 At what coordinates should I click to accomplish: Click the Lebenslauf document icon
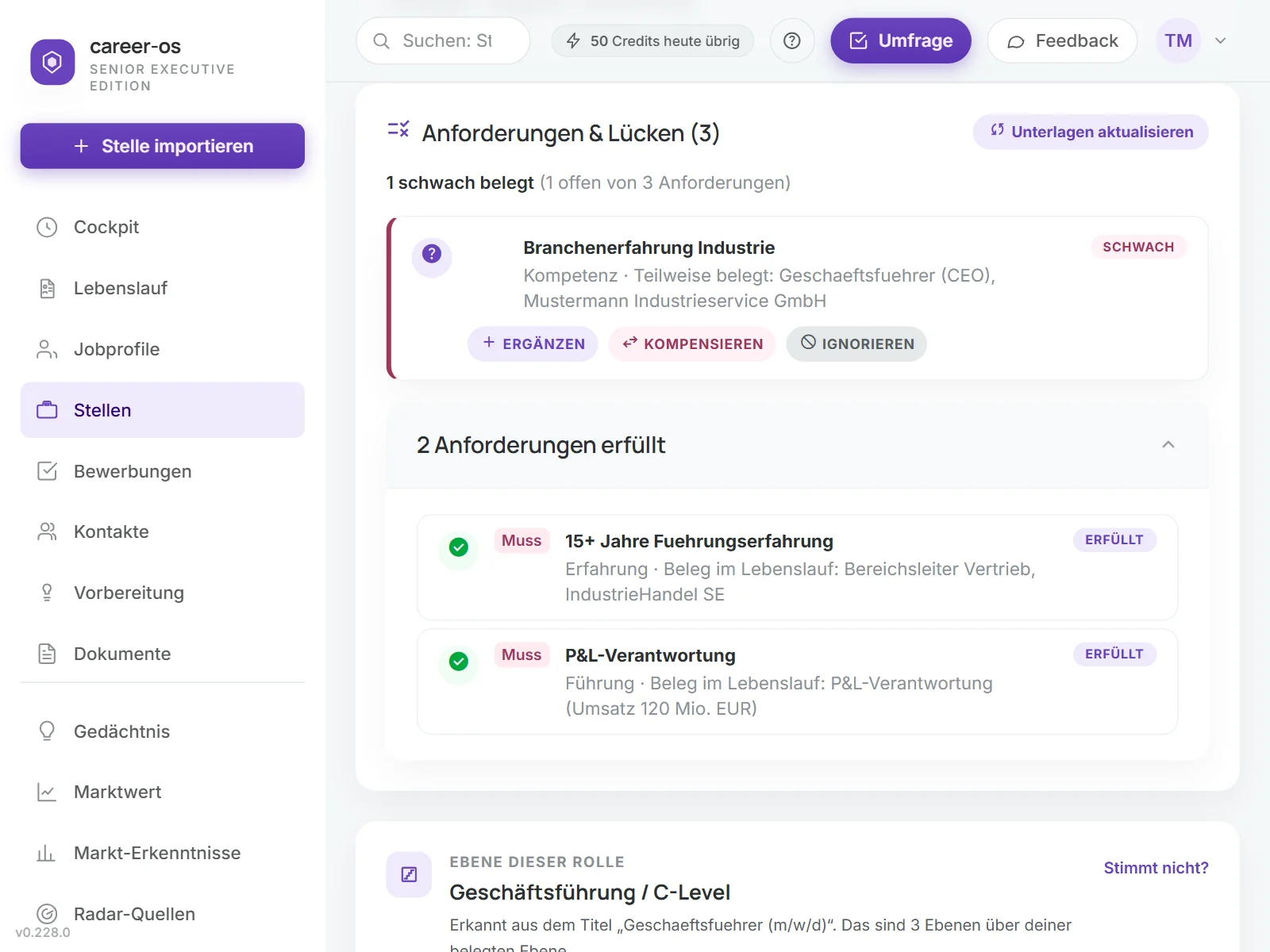tap(47, 288)
